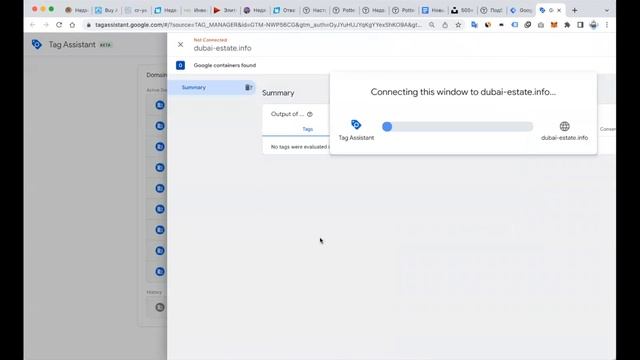
Task: Go back in browser history
Action: pos(33,25)
